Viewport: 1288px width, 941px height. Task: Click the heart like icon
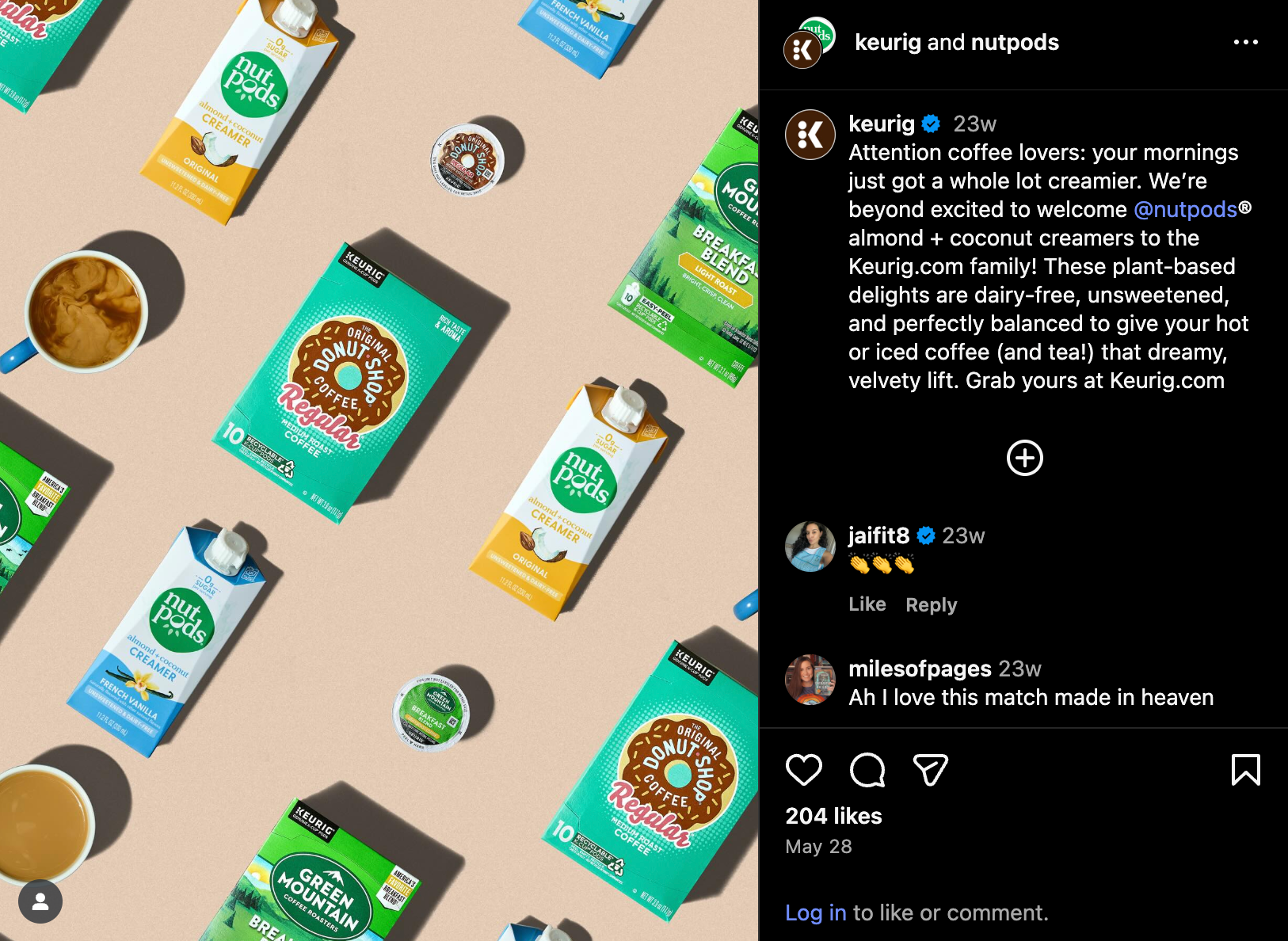803,770
